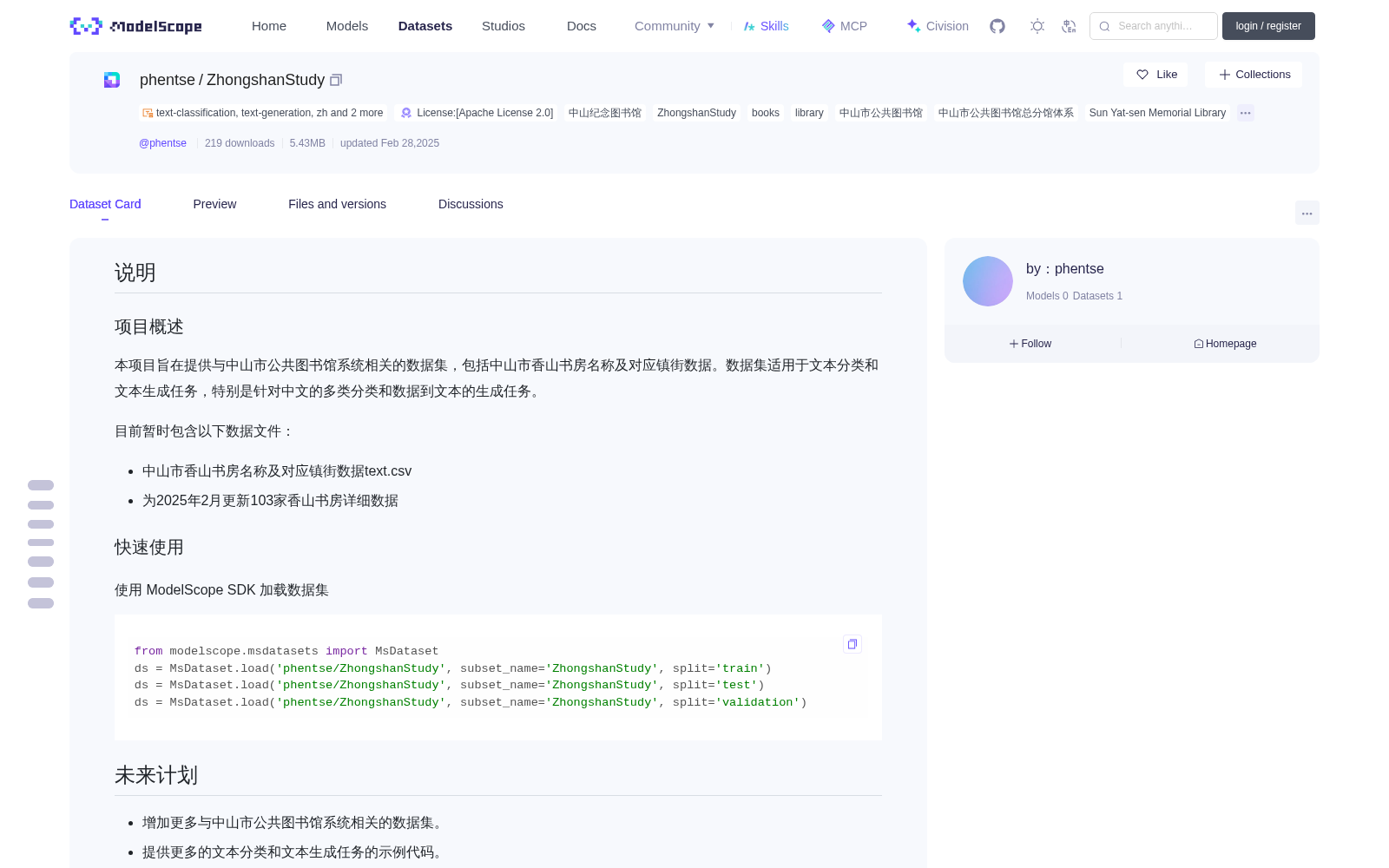Viewport: 1389px width, 868px height.
Task: Click the 说明 heading
Action: click(135, 273)
